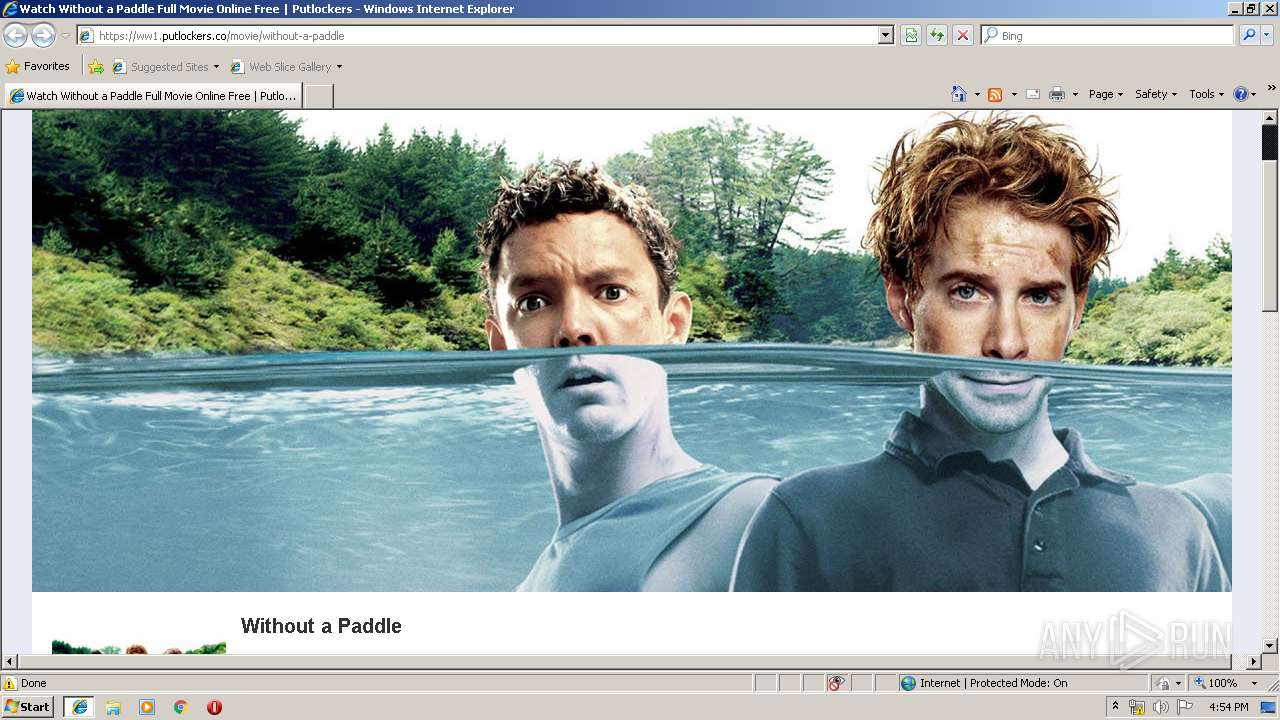Open Windows Explorer folder taskbar icon
Viewport: 1280px width, 720px height.
pyautogui.click(x=113, y=707)
